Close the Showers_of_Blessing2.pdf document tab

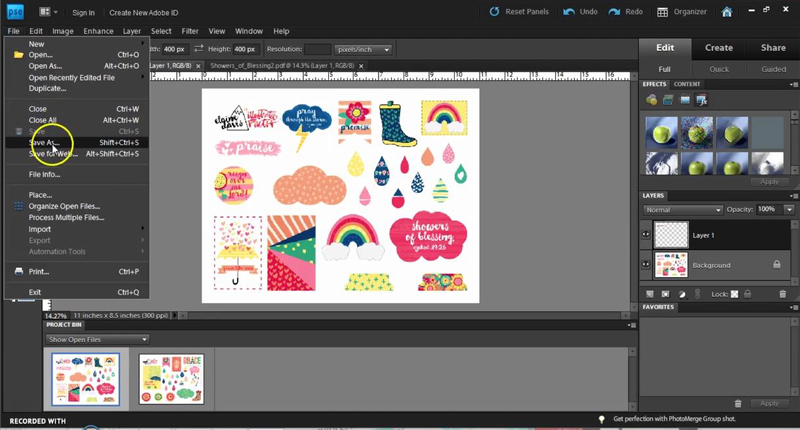pyautogui.click(x=361, y=66)
